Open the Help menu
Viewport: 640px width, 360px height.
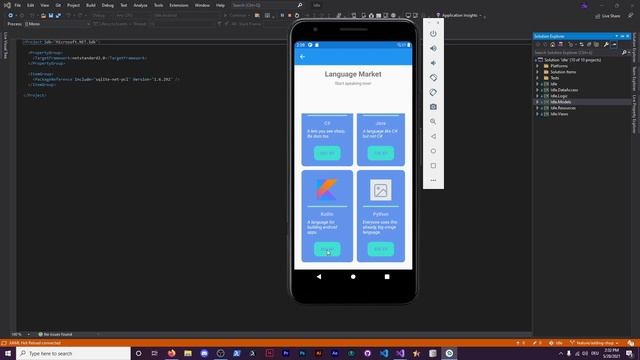[x=220, y=5]
